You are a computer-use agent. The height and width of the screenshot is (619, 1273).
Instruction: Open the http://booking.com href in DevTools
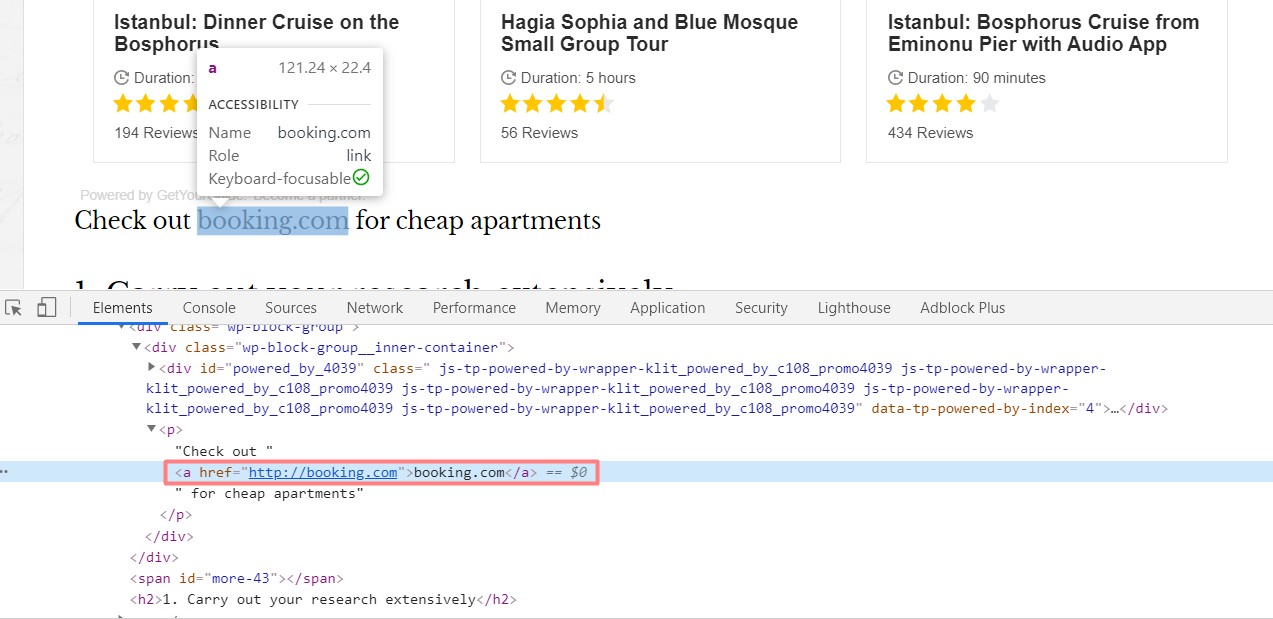(x=323, y=472)
